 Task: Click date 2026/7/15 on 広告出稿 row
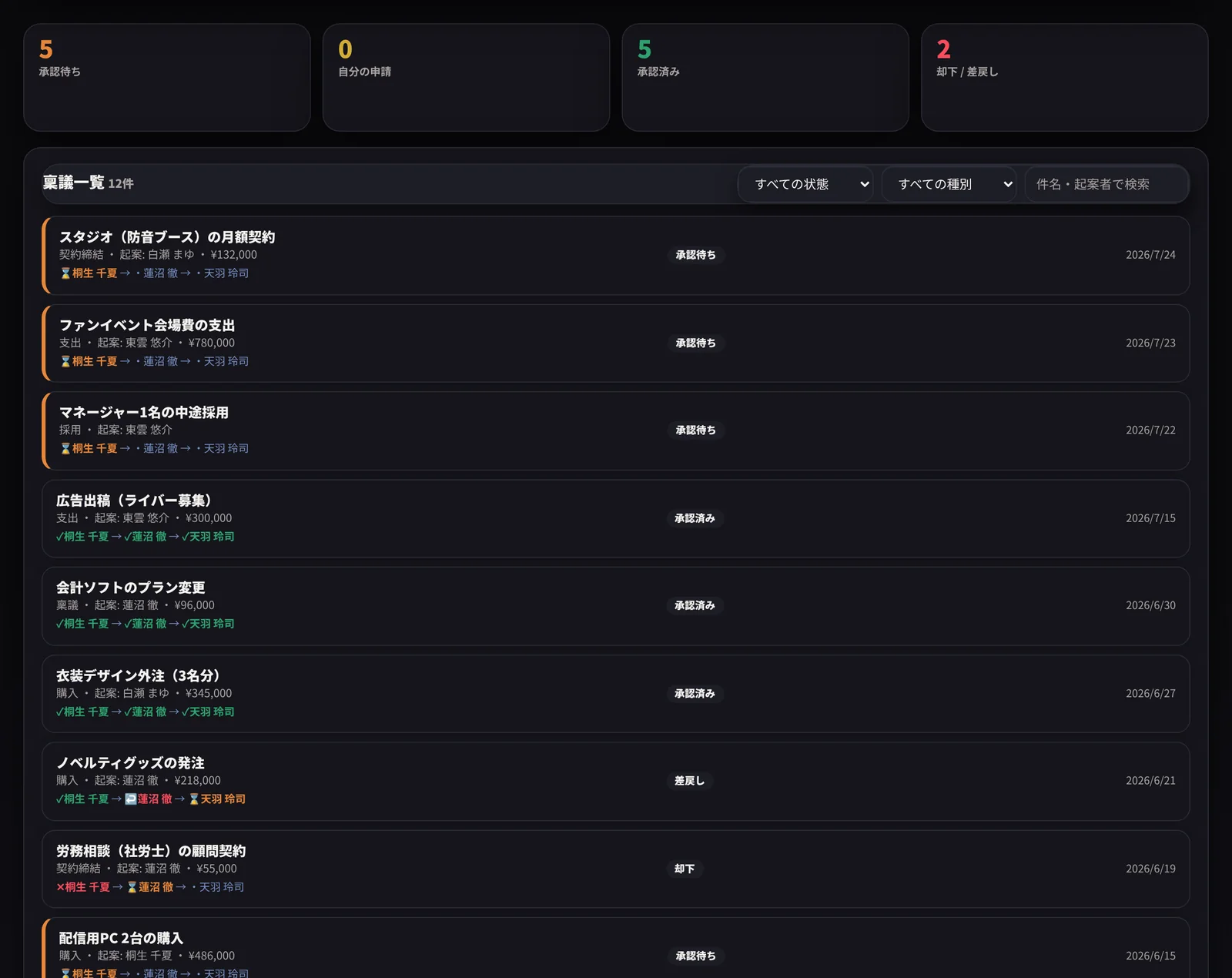pos(1150,518)
